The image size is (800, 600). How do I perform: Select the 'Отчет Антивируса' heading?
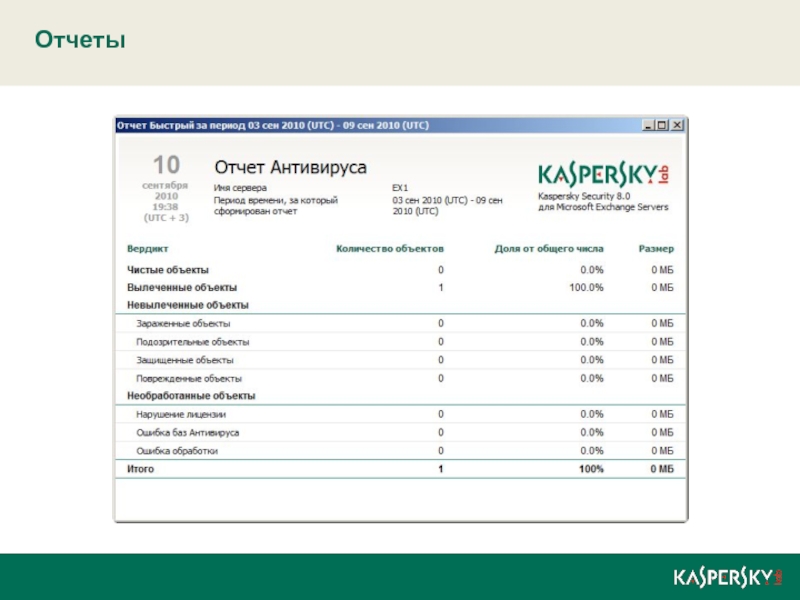coord(290,167)
